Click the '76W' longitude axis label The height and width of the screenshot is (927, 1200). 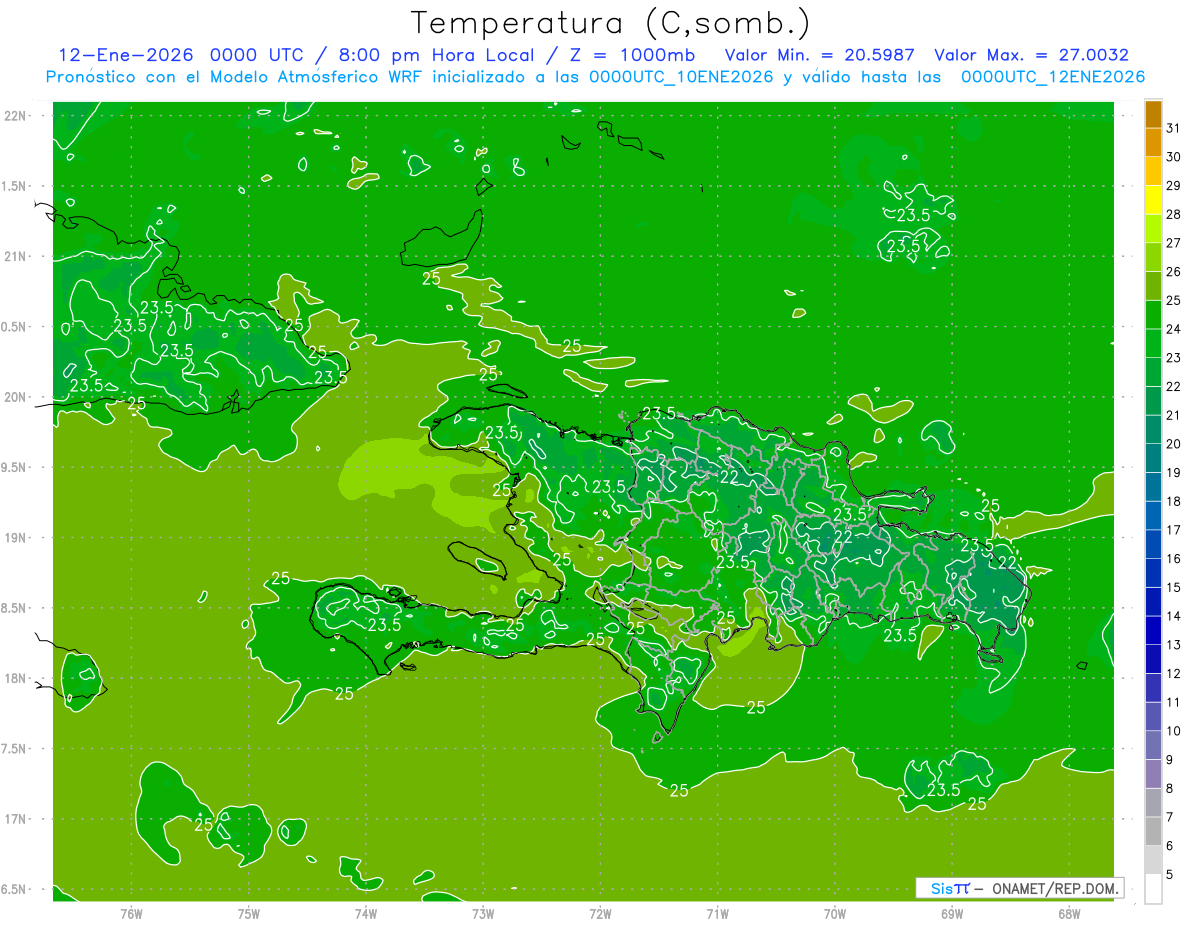pyautogui.click(x=131, y=914)
